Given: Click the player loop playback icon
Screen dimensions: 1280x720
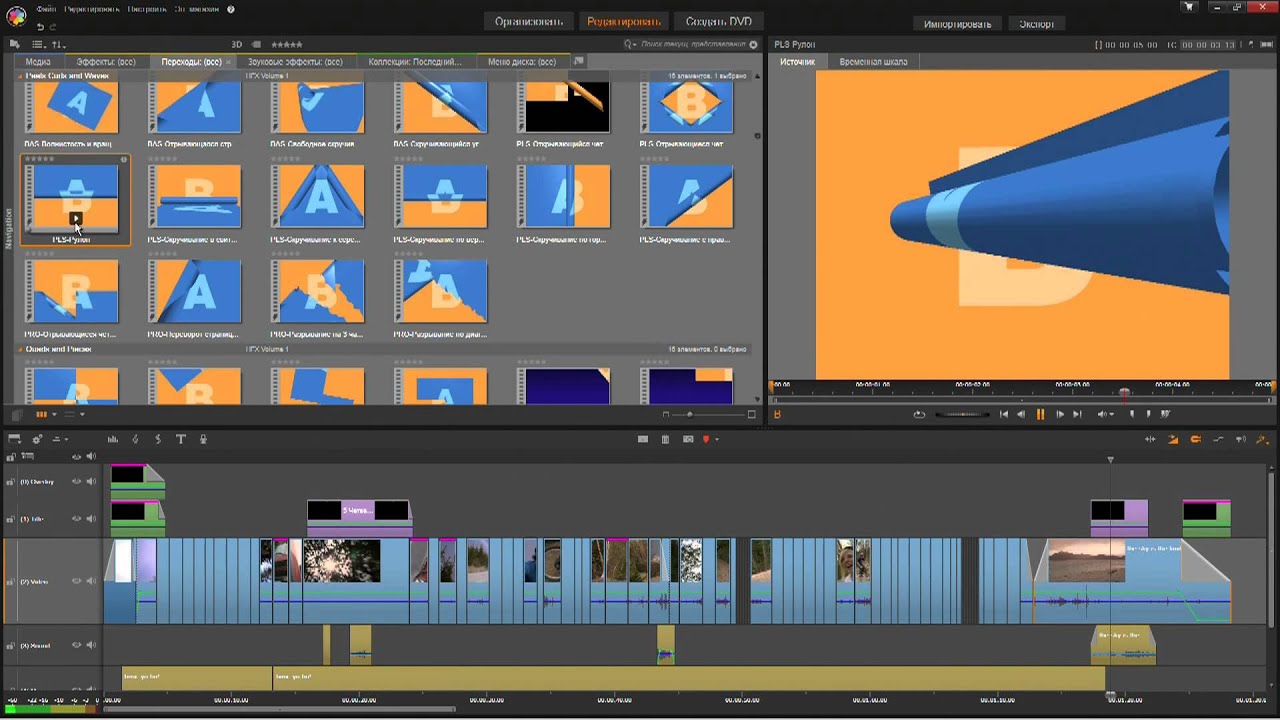Looking at the screenshot, I should point(919,414).
